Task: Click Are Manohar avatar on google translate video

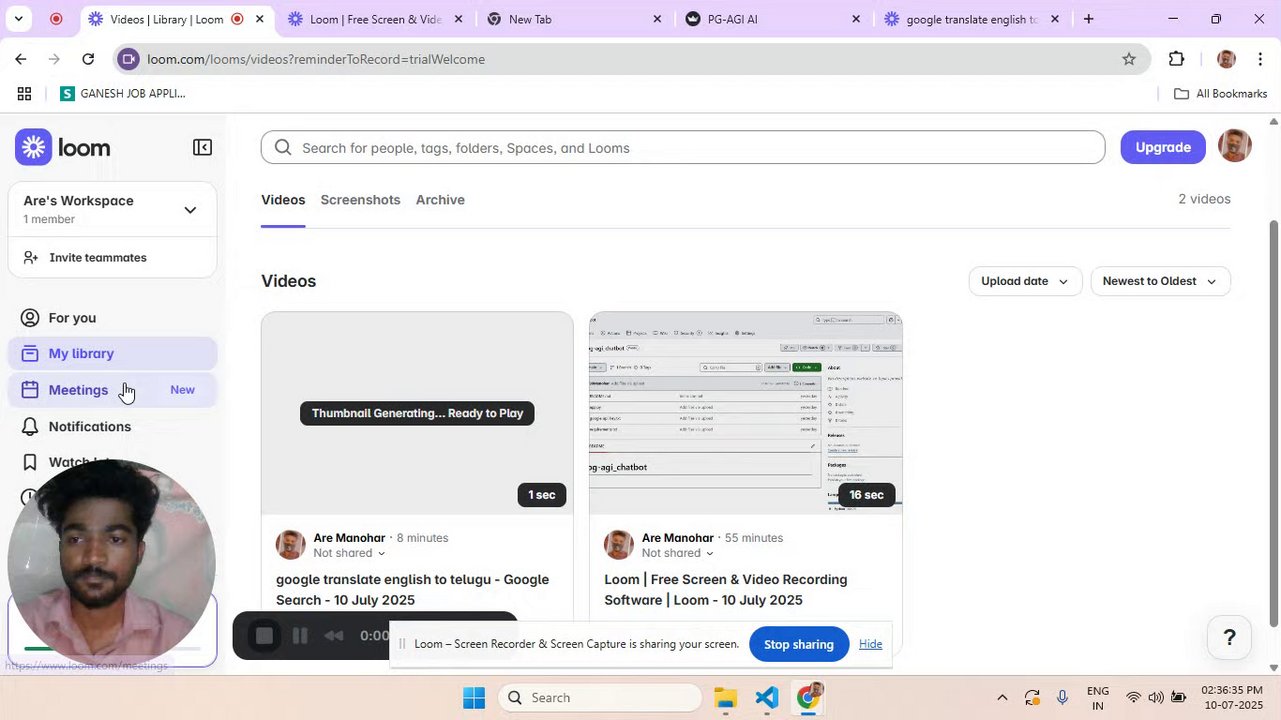Action: (x=291, y=545)
